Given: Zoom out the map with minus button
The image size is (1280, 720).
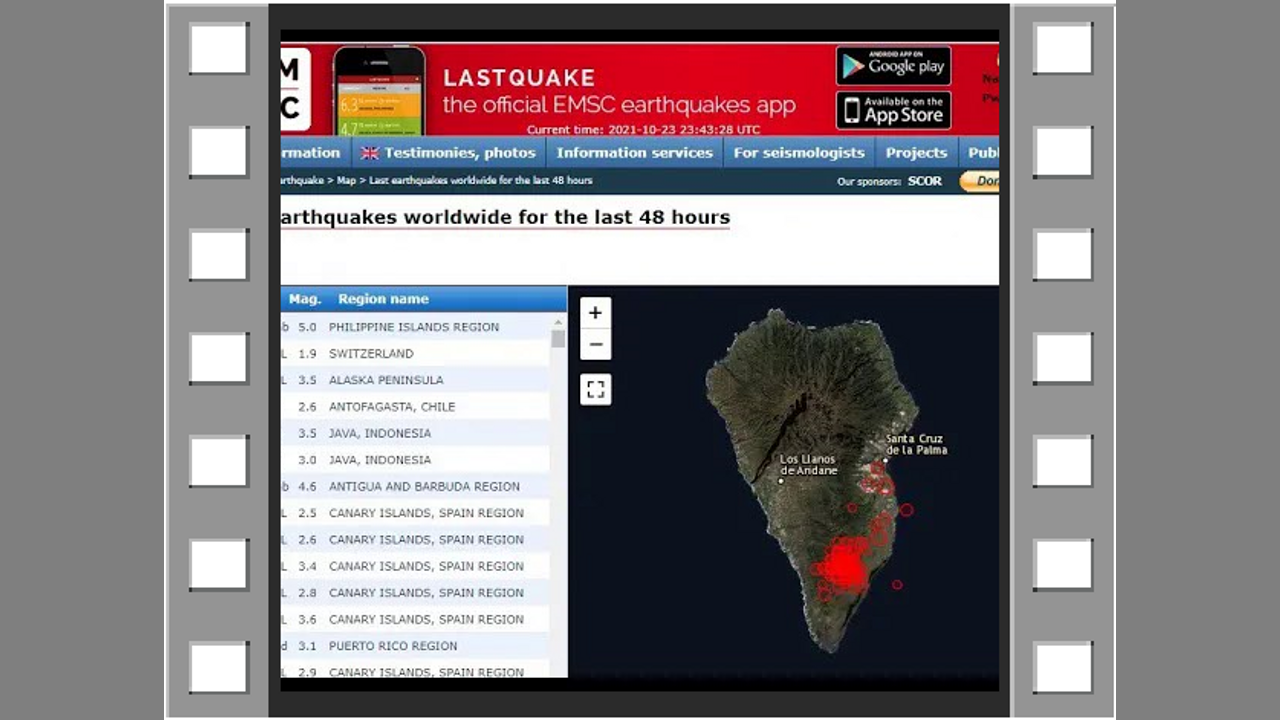Looking at the screenshot, I should pos(595,345).
